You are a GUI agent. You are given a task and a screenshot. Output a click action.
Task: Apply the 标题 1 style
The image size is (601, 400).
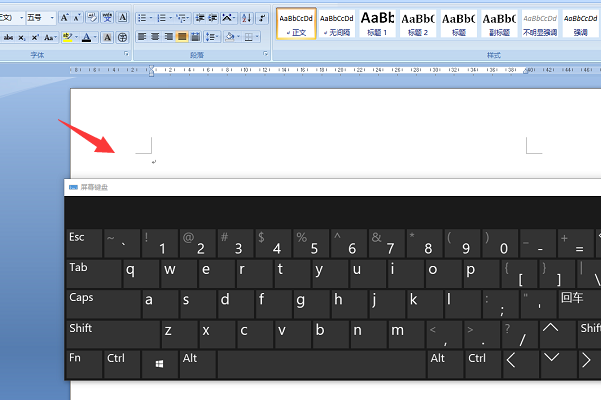point(377,23)
